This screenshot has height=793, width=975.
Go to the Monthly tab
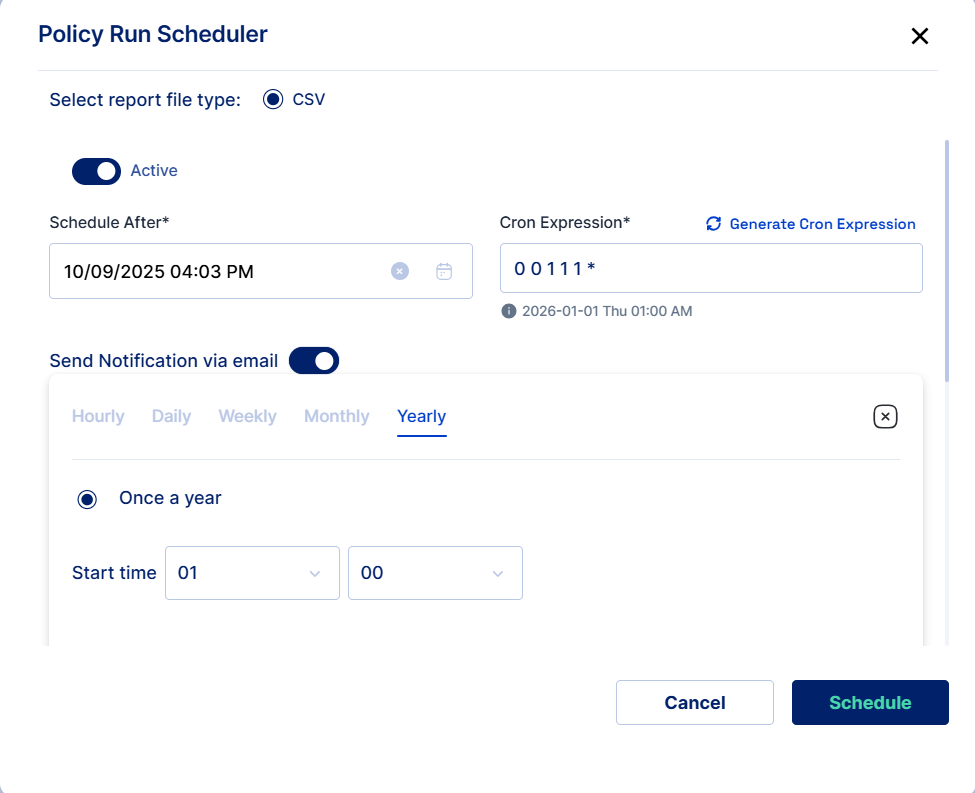click(x=336, y=416)
